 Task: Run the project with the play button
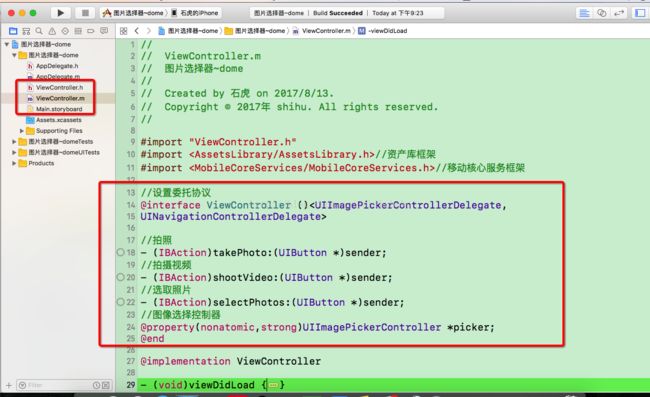point(61,13)
